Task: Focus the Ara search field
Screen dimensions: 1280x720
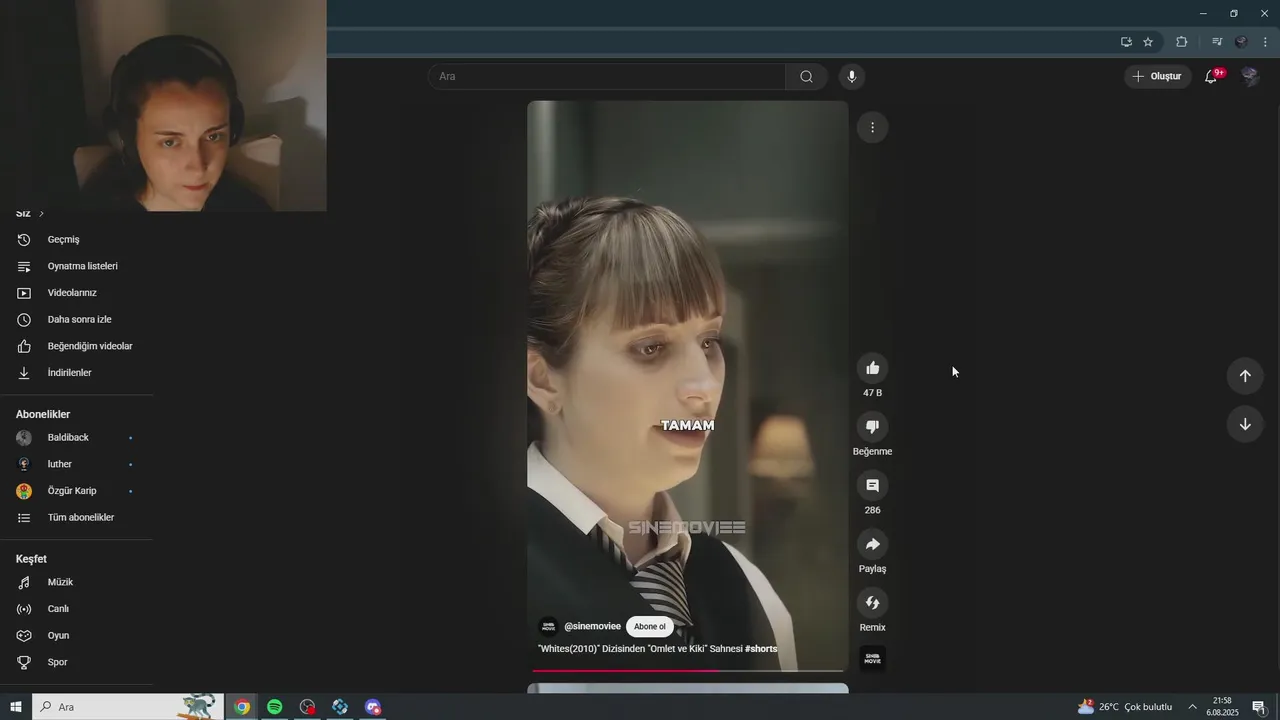Action: [607, 76]
